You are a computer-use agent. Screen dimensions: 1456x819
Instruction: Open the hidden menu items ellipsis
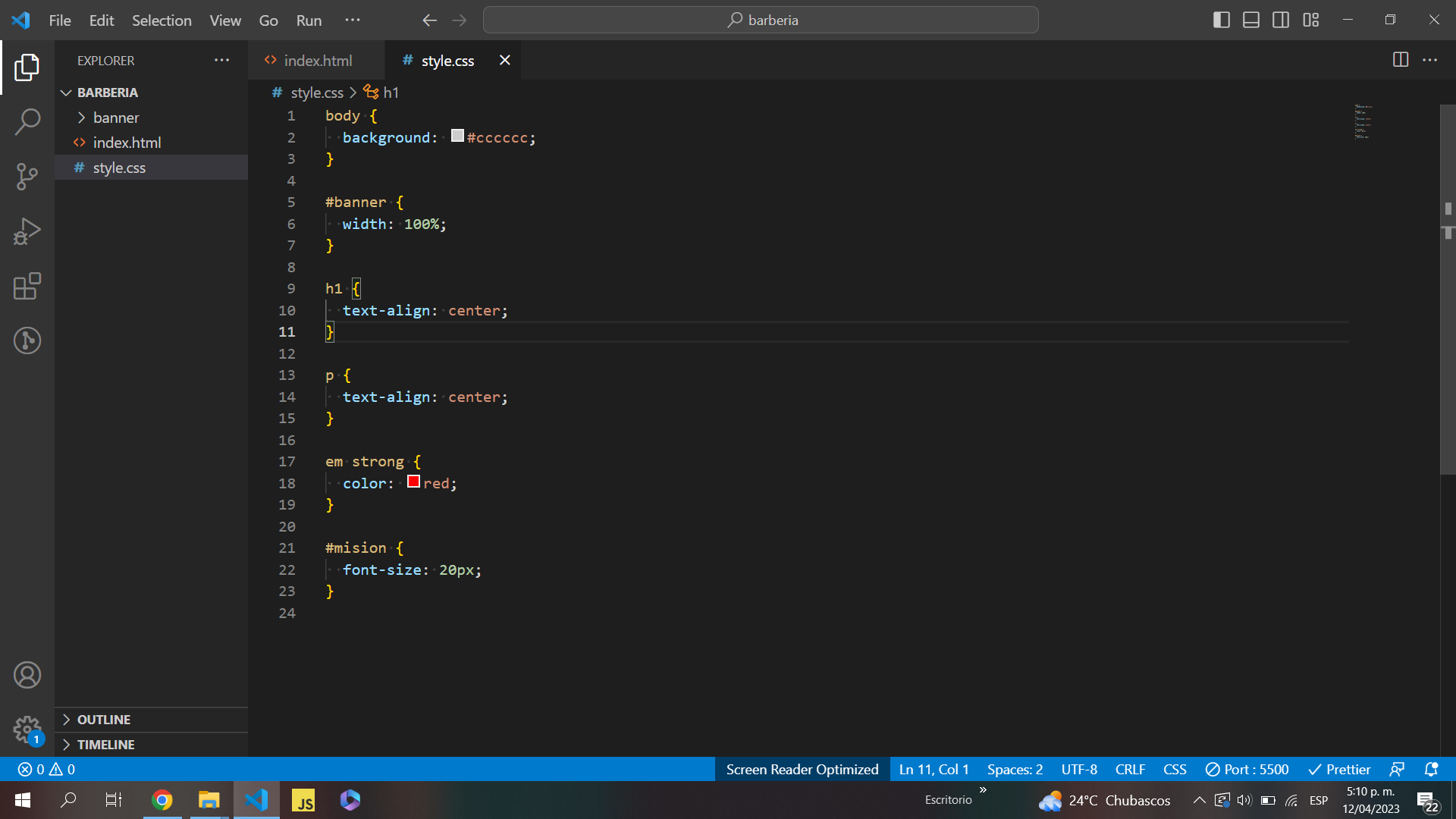click(x=353, y=20)
